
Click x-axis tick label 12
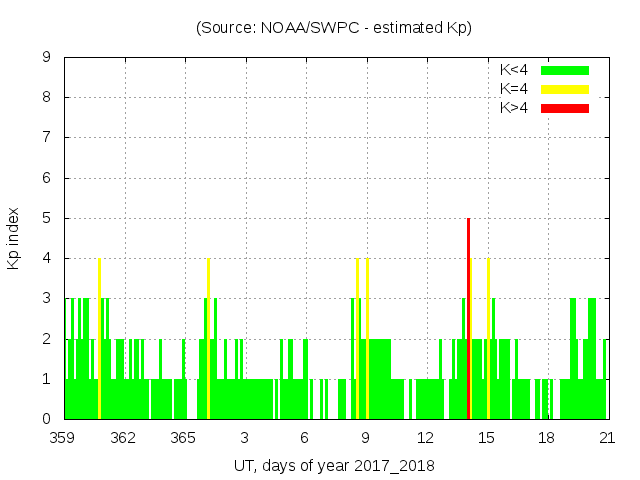click(426, 438)
